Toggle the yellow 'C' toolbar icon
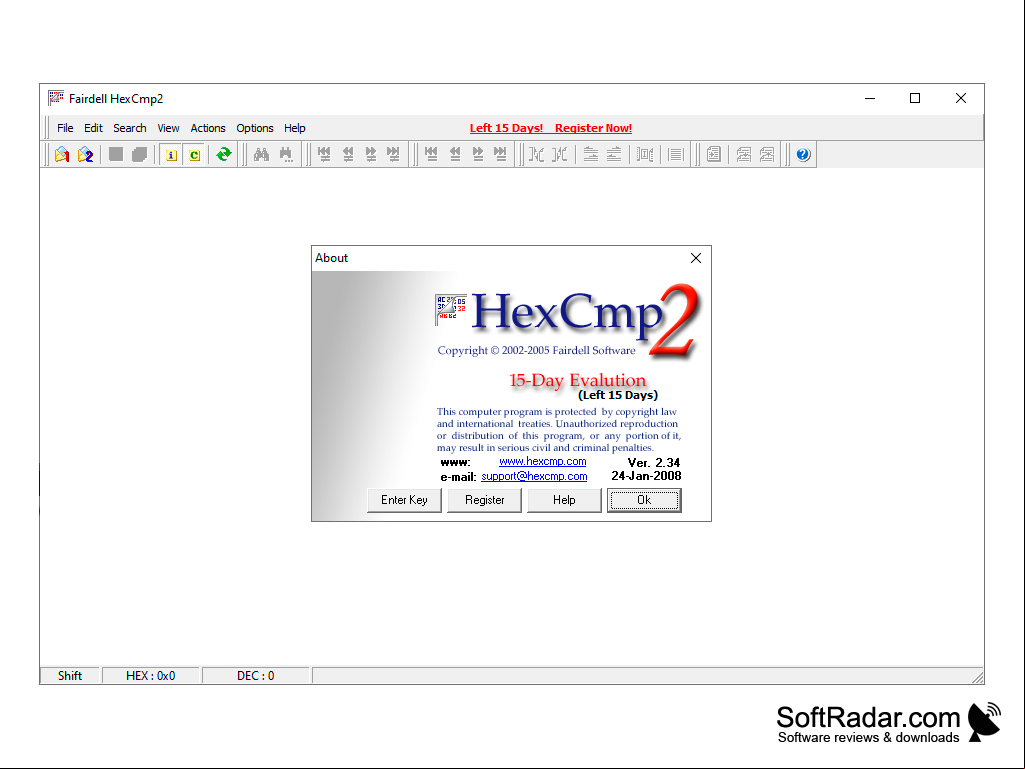Viewport: 1025px width, 769px height. click(x=194, y=155)
